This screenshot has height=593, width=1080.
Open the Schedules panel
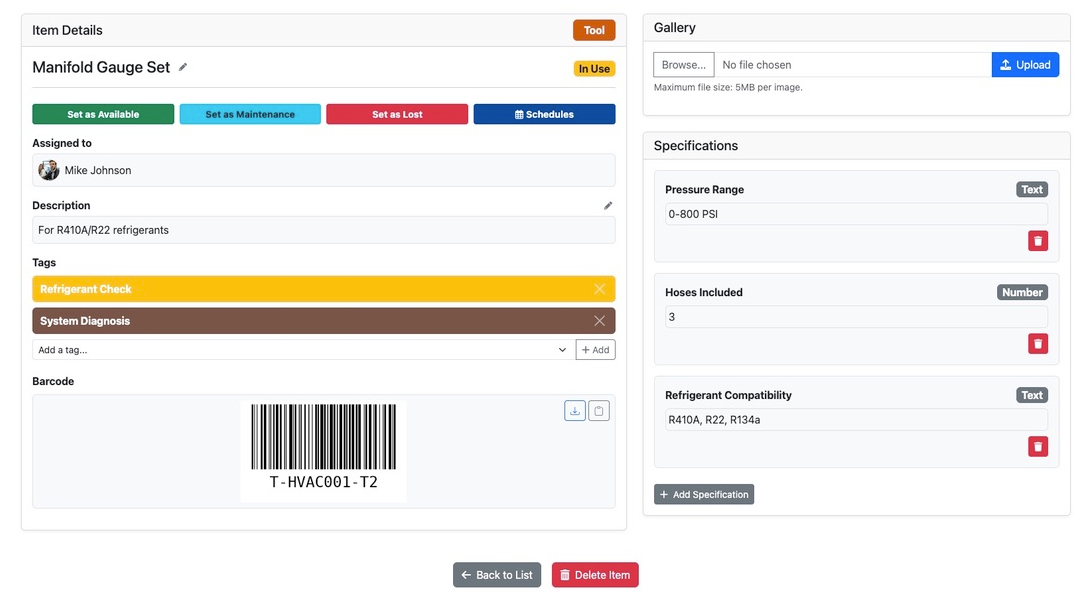[544, 113]
